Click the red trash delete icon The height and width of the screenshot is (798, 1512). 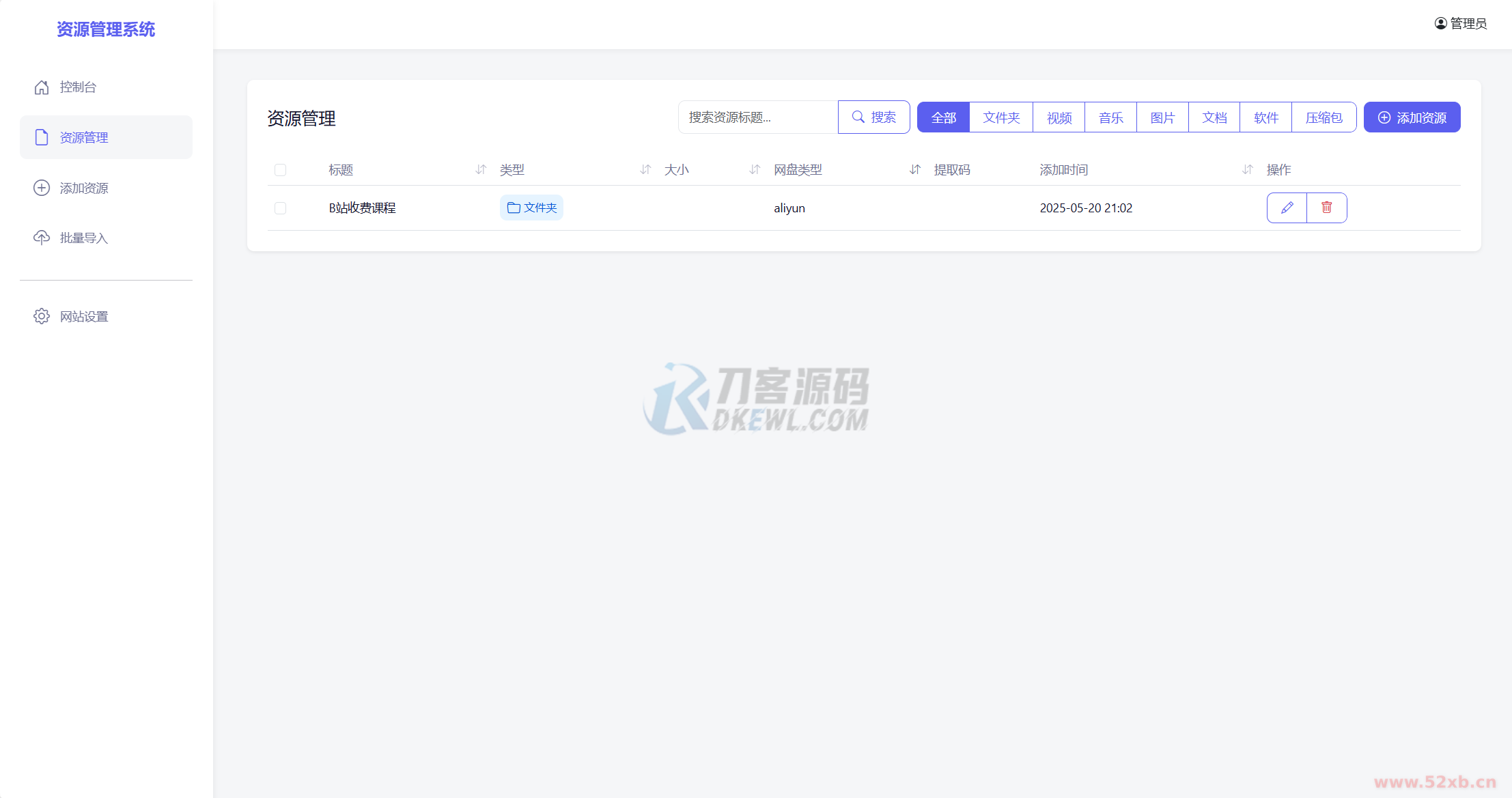click(1326, 208)
